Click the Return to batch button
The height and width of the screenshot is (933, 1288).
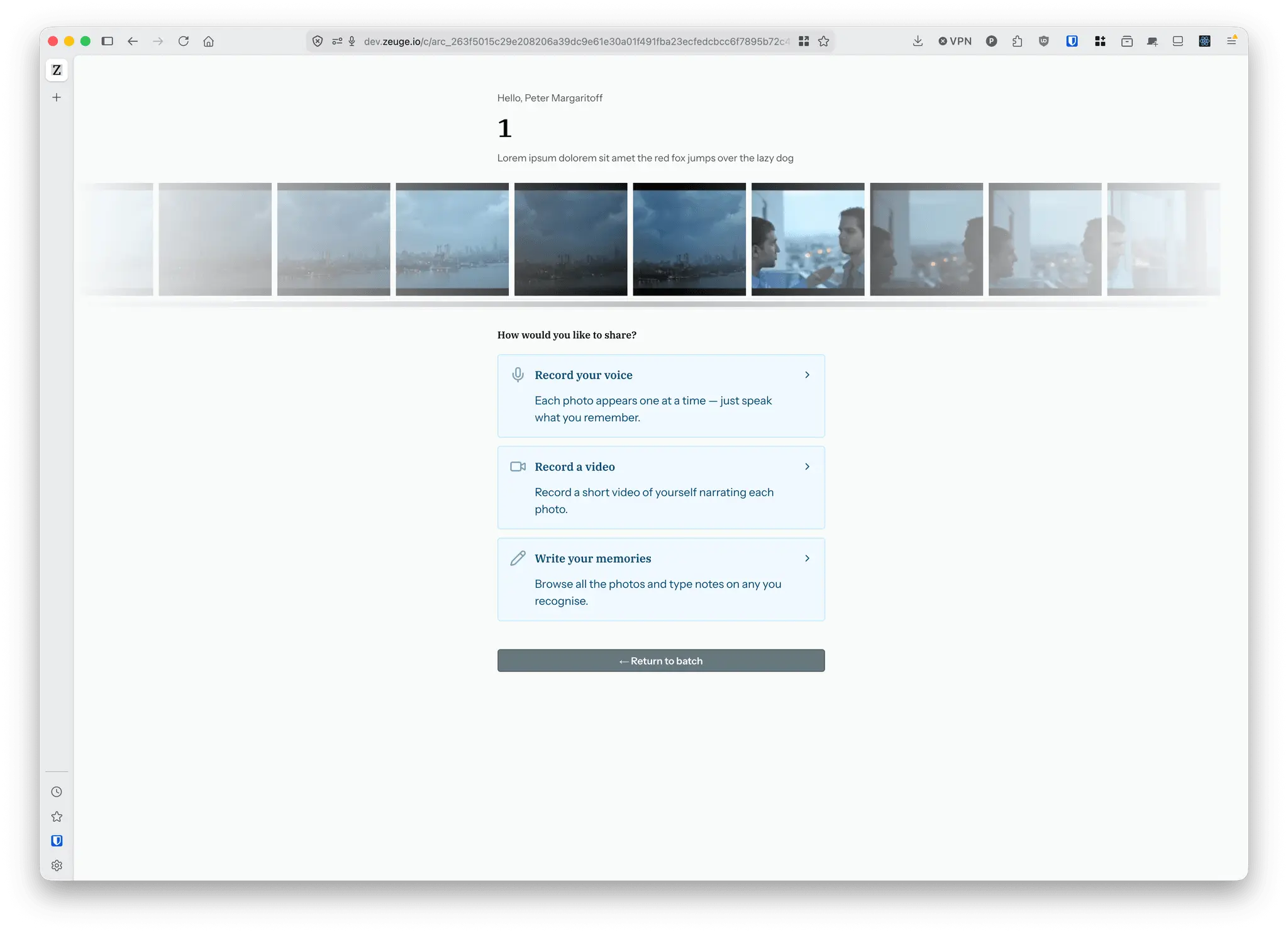pyautogui.click(x=661, y=661)
